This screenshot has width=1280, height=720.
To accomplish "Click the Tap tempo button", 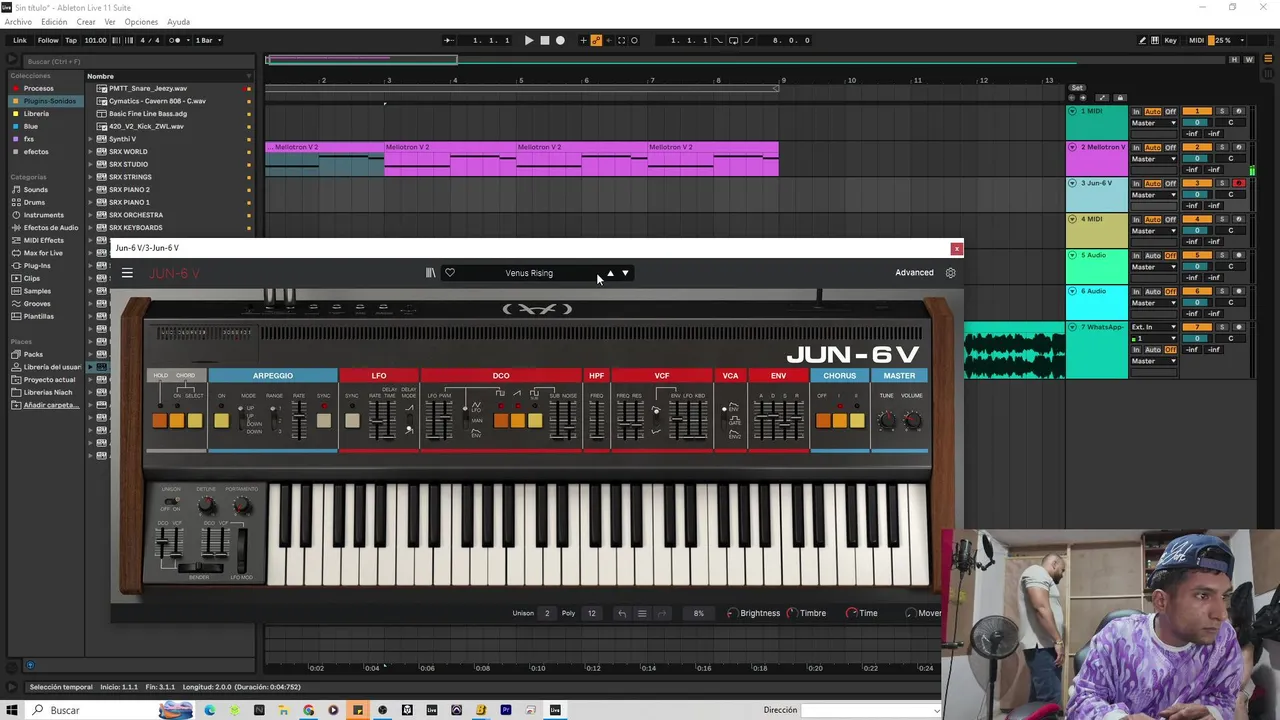I will click(x=71, y=40).
